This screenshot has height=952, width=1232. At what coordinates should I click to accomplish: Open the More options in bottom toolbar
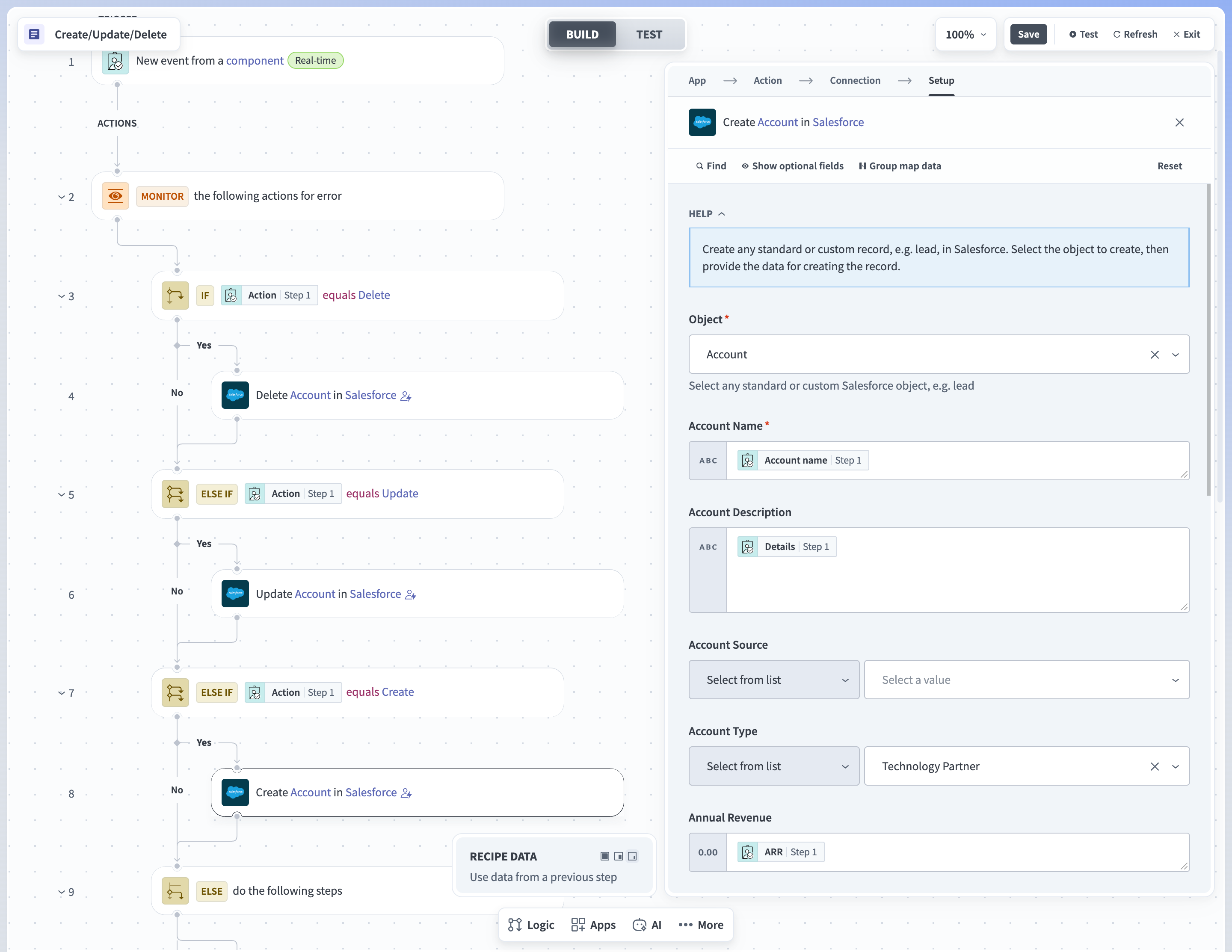coord(701,925)
